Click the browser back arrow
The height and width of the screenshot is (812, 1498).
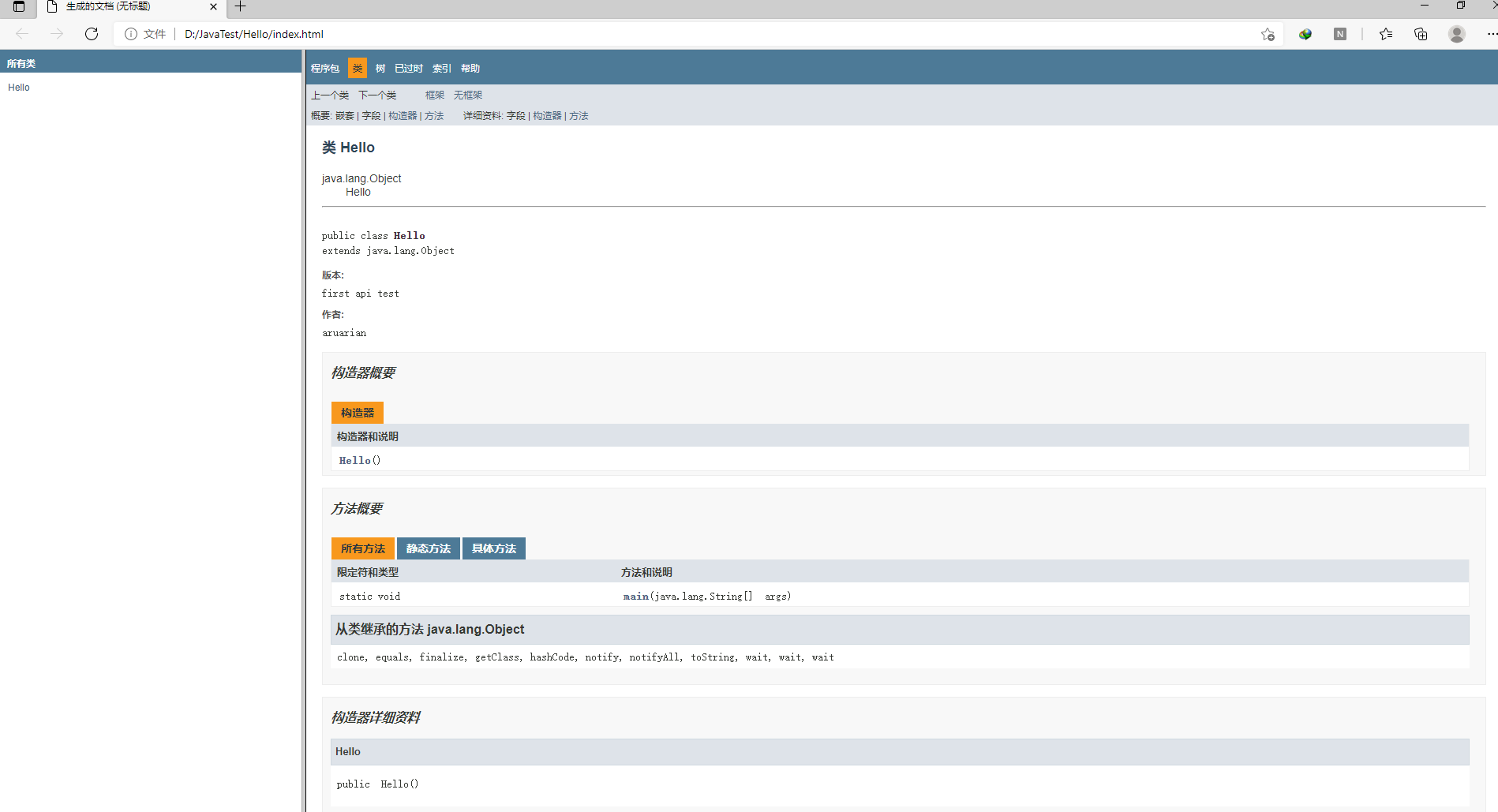pos(22,34)
